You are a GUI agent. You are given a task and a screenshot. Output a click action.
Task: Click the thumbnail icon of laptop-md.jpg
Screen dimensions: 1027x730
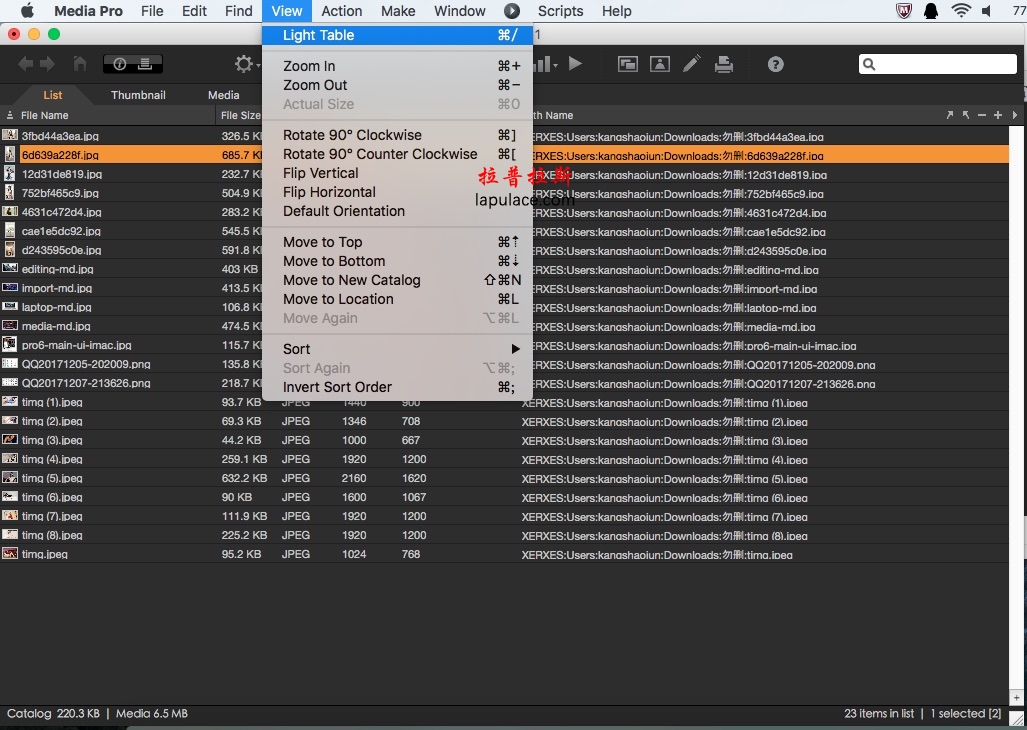(x=10, y=306)
